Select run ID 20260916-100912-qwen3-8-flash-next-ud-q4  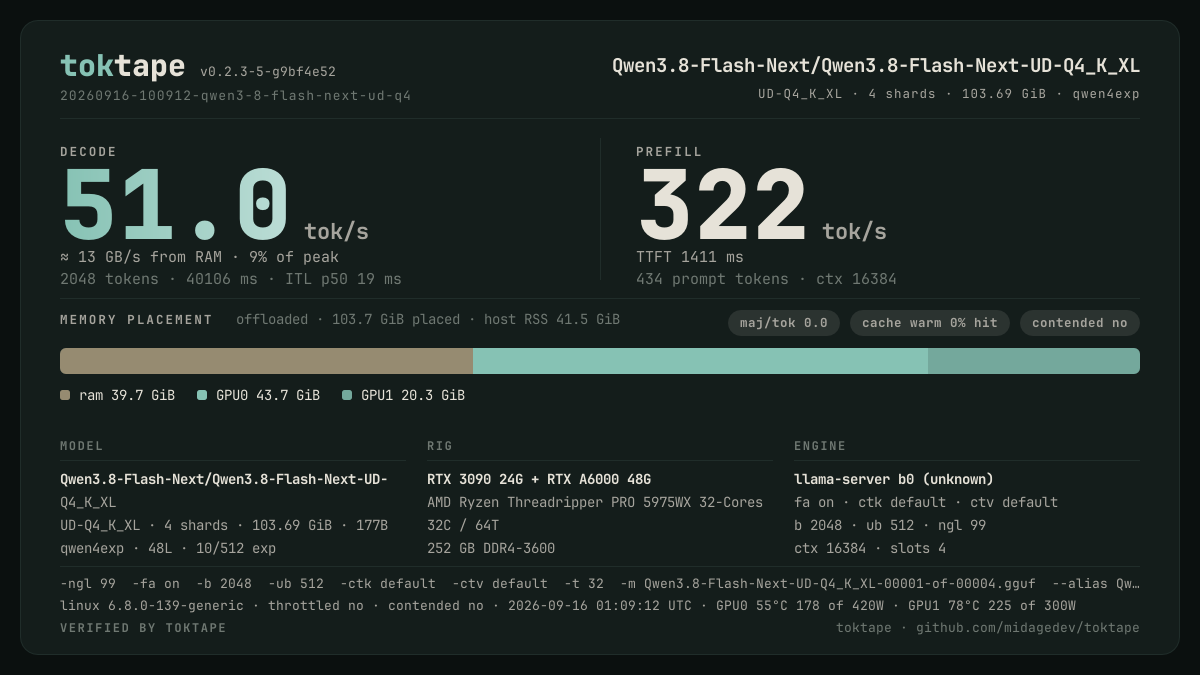point(235,96)
